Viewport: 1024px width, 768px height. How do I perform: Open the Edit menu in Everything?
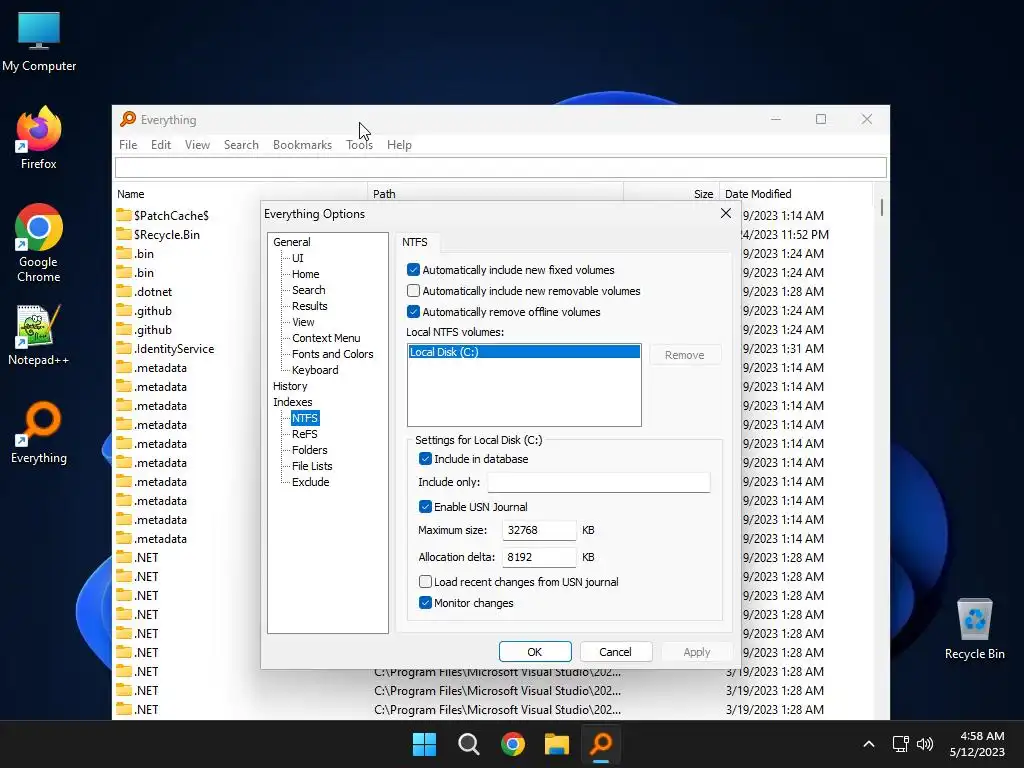point(161,144)
